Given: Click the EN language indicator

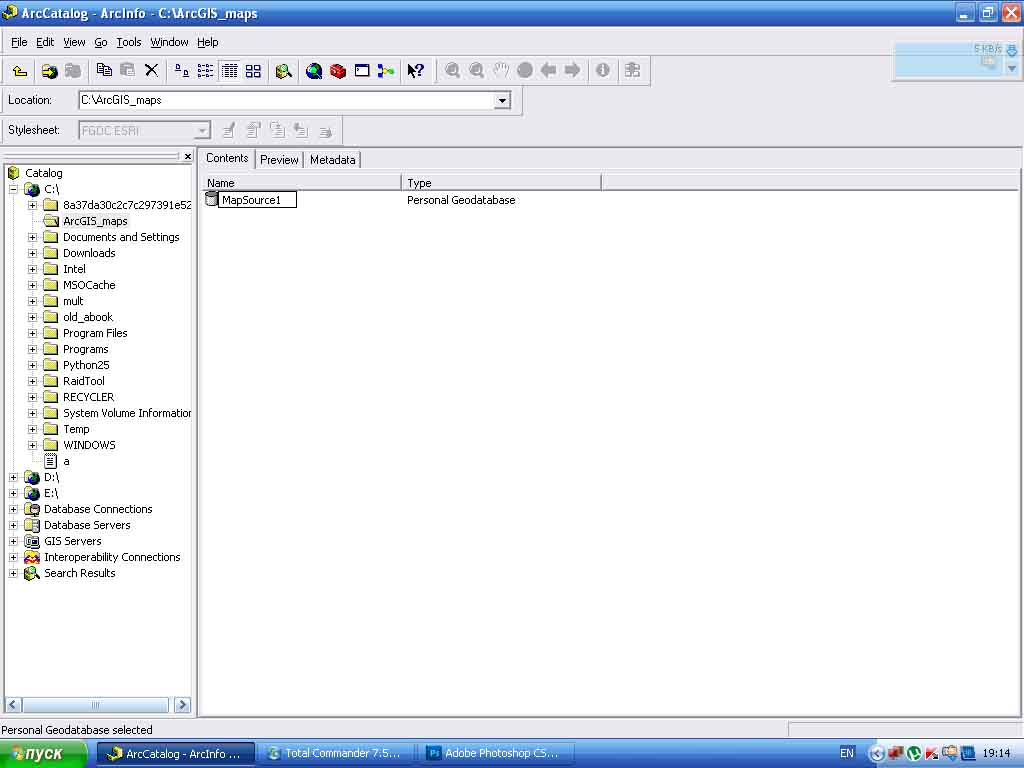Looking at the screenshot, I should [846, 753].
